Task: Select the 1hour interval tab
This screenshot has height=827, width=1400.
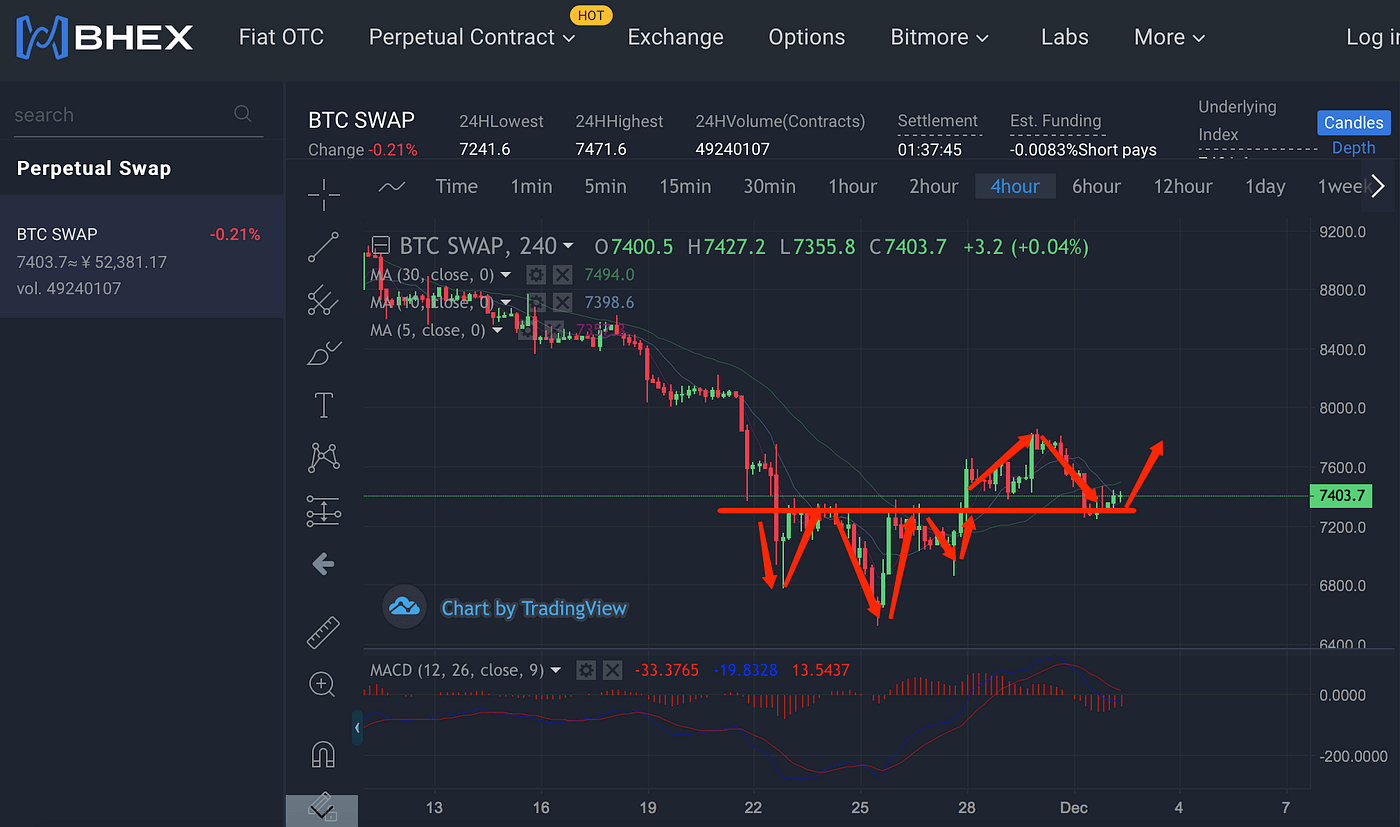Action: (852, 186)
